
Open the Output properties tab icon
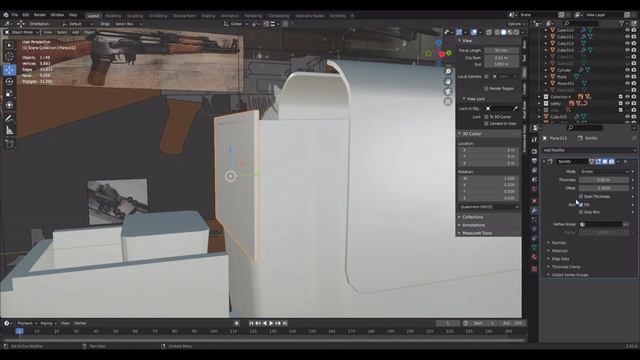click(x=534, y=161)
